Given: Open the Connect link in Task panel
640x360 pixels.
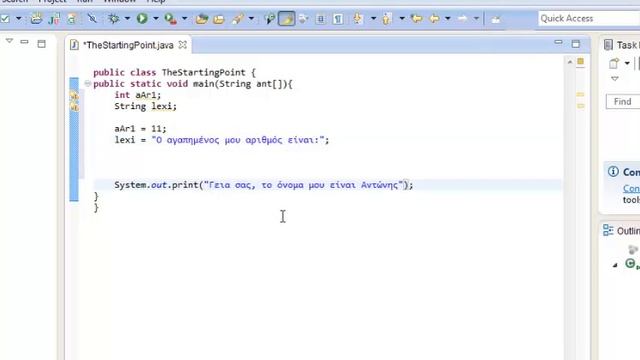Looking at the screenshot, I should coord(631,189).
